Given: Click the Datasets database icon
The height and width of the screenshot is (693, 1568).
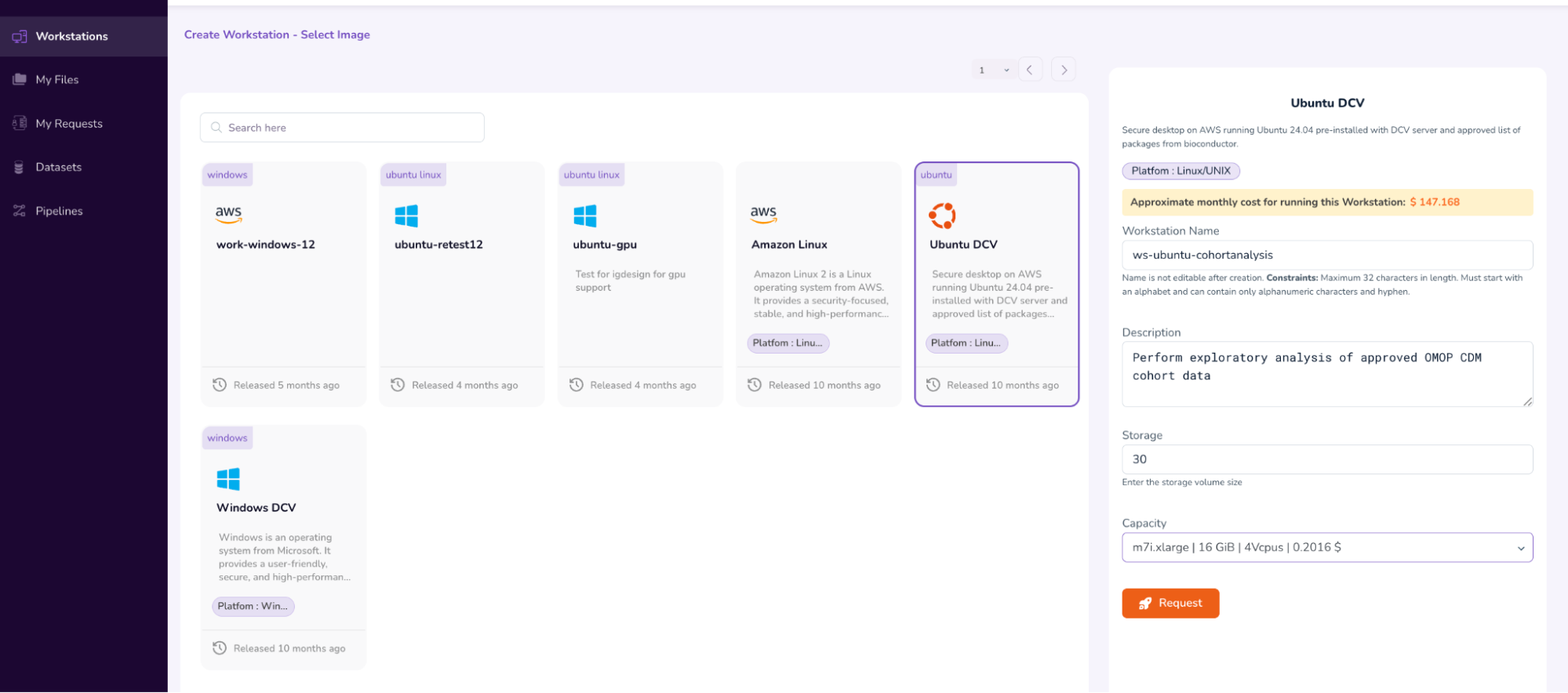Looking at the screenshot, I should pyautogui.click(x=20, y=167).
